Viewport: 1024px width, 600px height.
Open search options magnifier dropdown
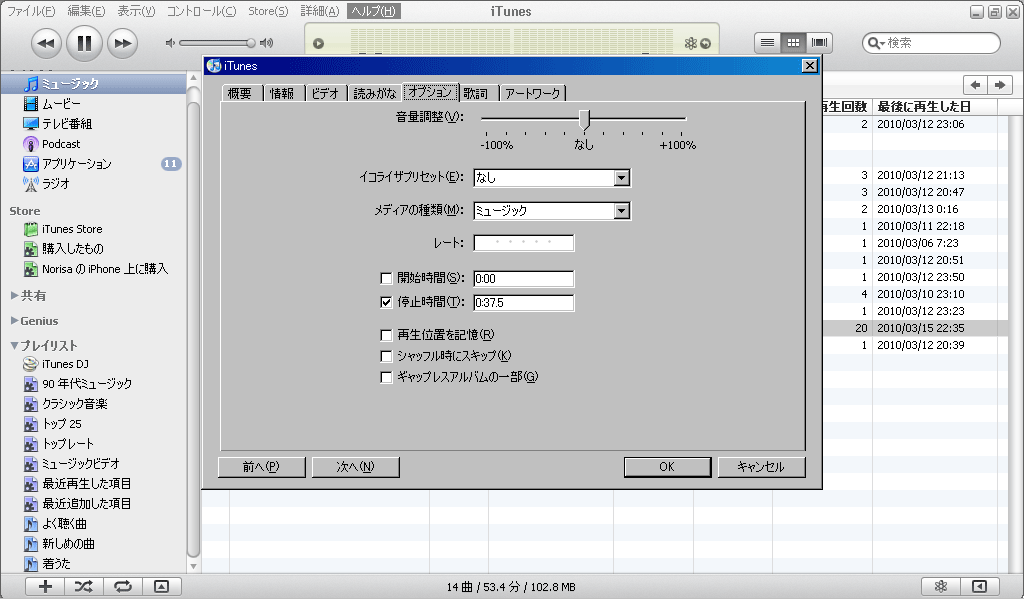tap(874, 43)
